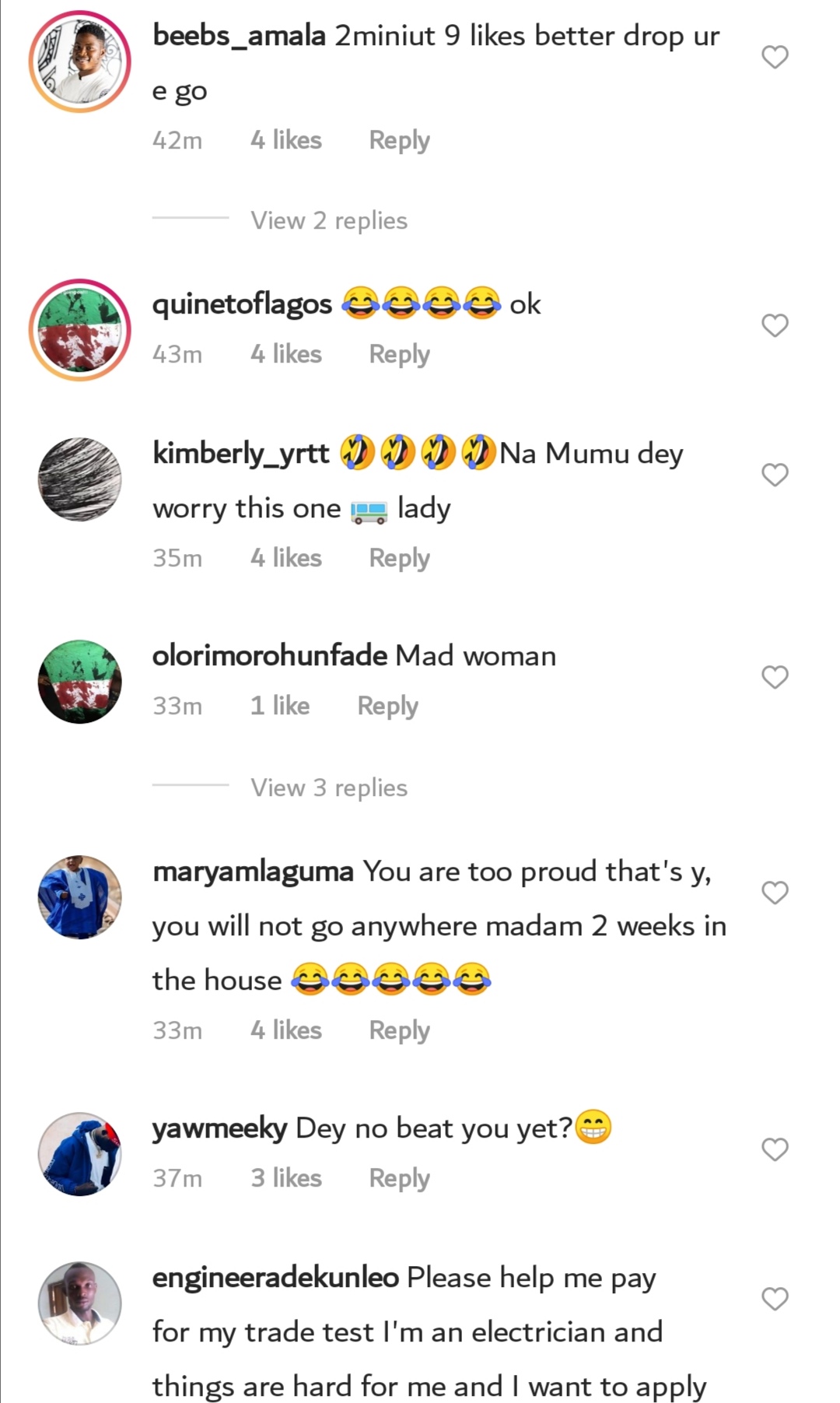Expand 'View 3 replies' under olorimorohunfade
The height and width of the screenshot is (1403, 840).
[328, 788]
